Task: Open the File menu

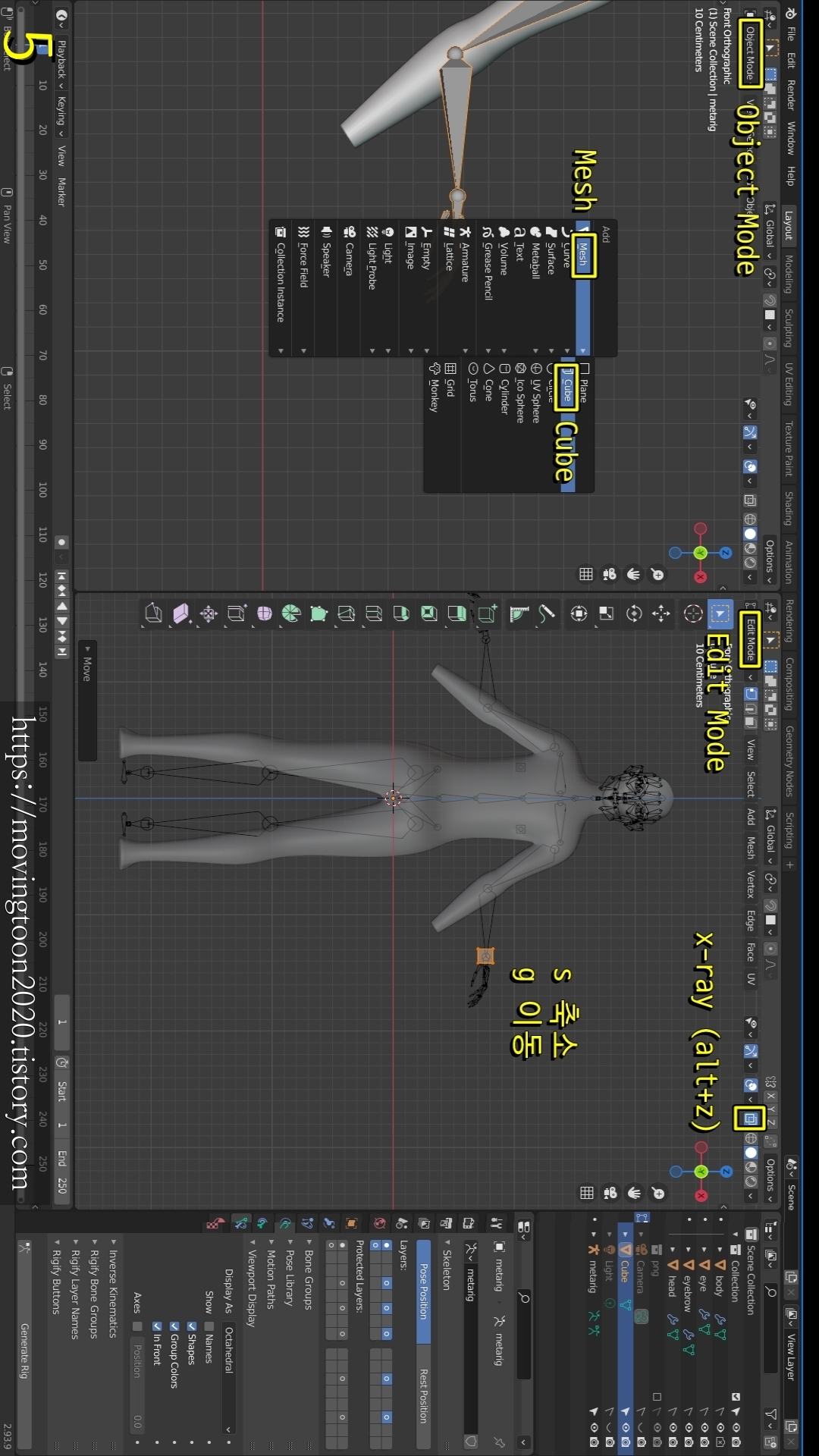Action: (790, 35)
